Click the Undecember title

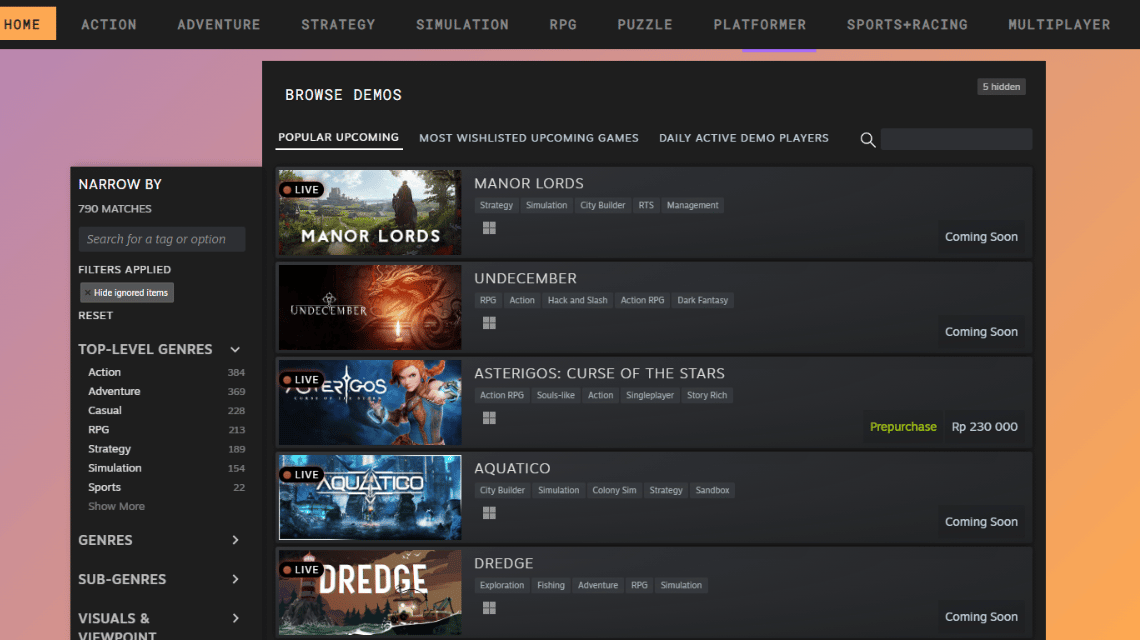pyautogui.click(x=526, y=279)
